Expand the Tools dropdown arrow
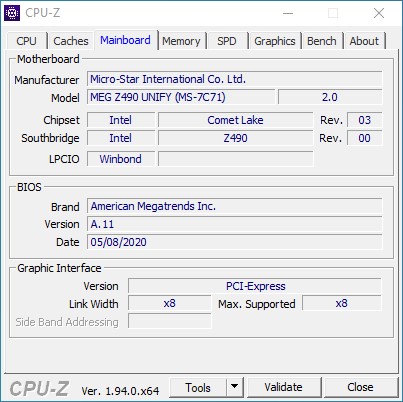Viewport: 403px width, 402px height. tap(235, 387)
